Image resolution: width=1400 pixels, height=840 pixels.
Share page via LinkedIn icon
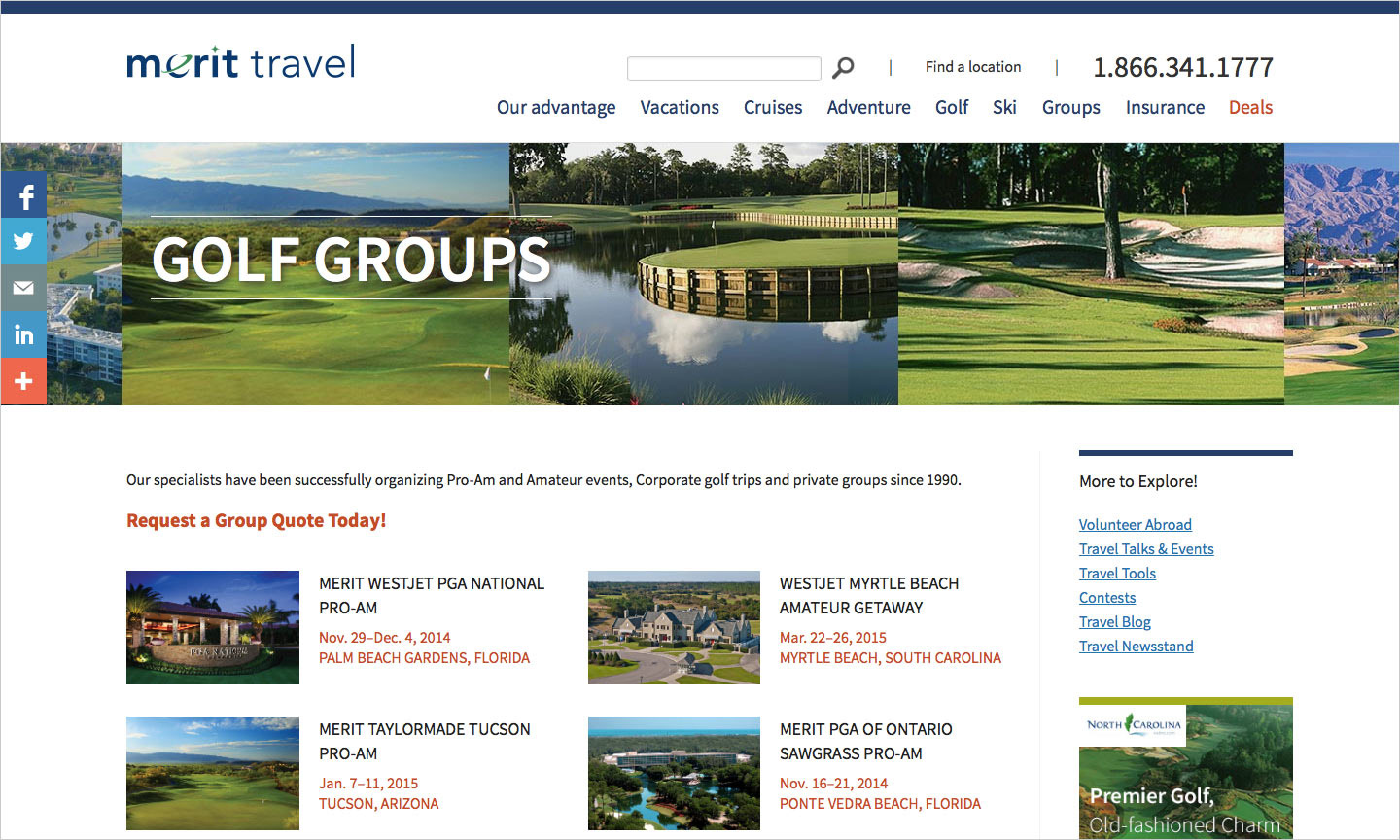pos(23,334)
